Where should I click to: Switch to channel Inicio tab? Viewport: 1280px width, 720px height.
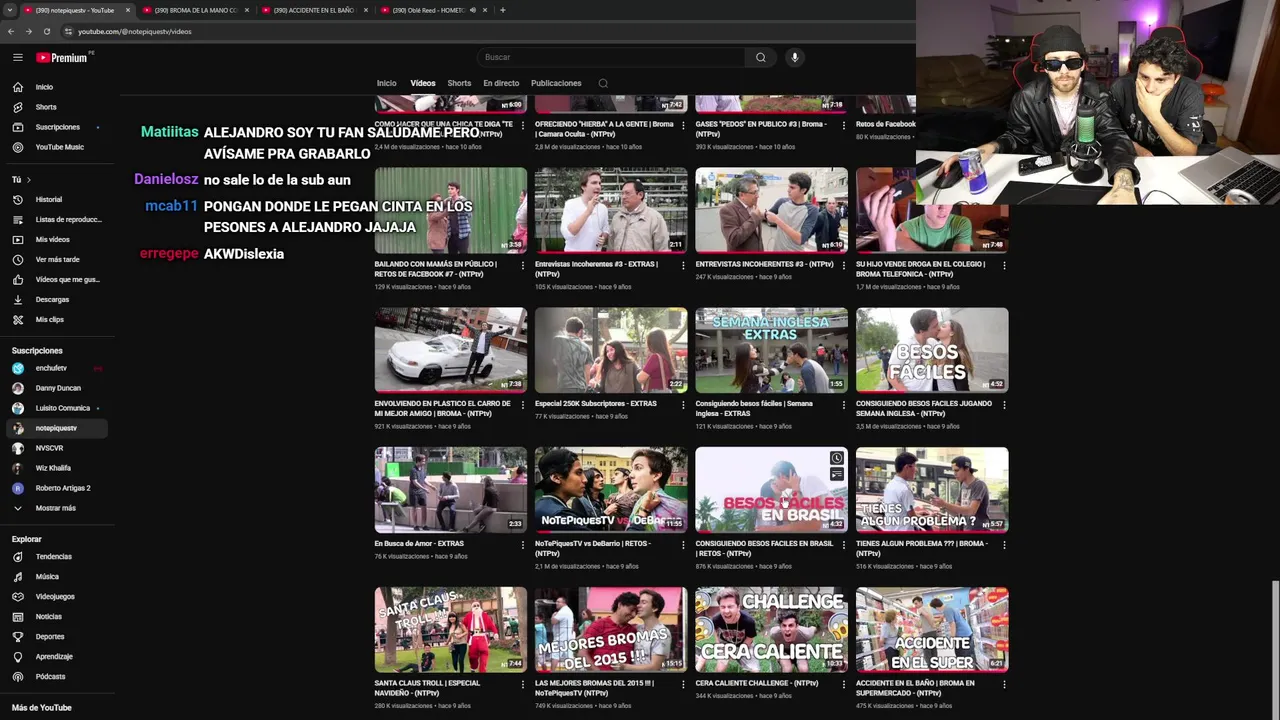click(386, 83)
